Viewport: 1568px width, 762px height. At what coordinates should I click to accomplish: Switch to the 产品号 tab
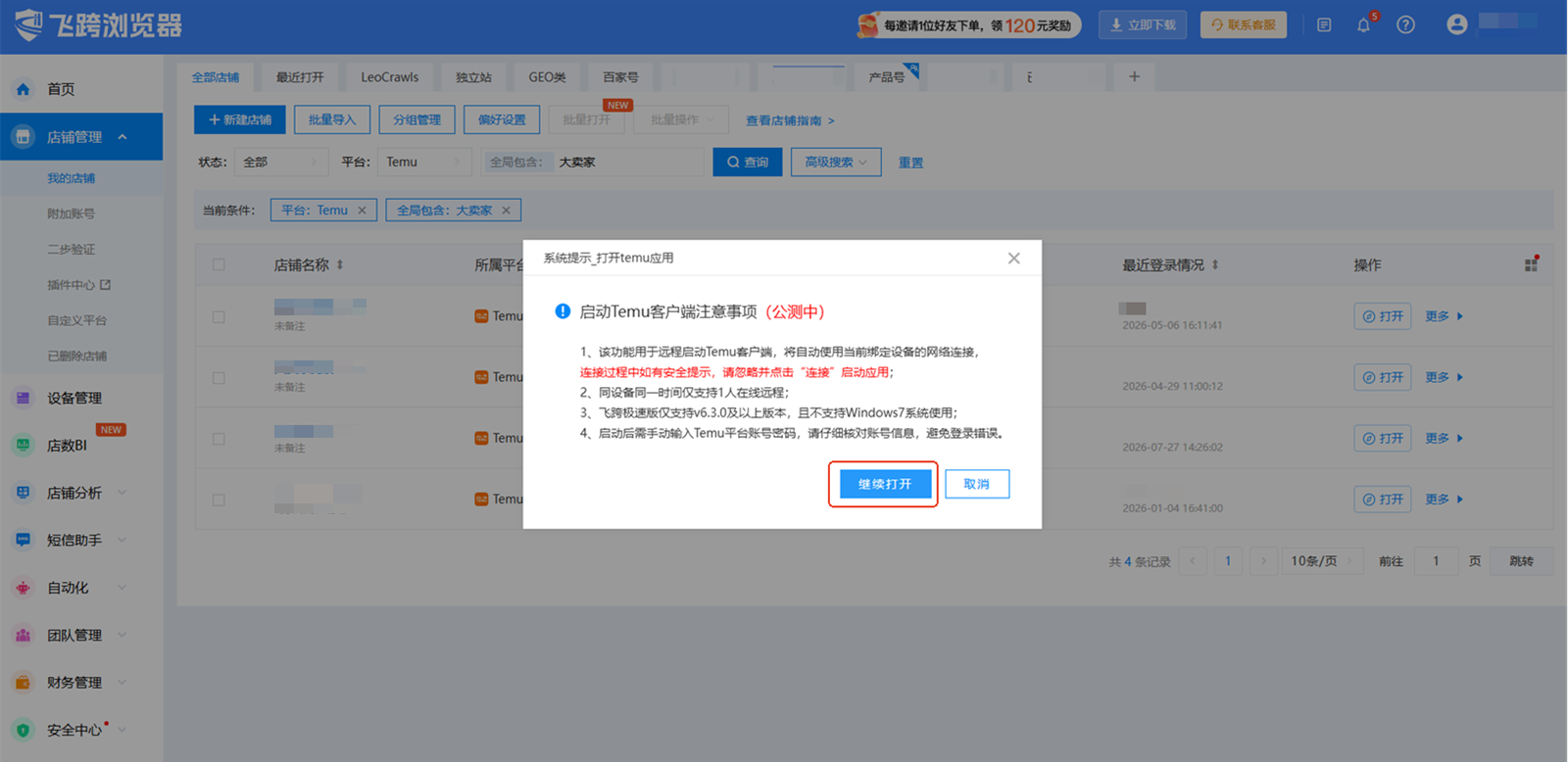(x=887, y=76)
